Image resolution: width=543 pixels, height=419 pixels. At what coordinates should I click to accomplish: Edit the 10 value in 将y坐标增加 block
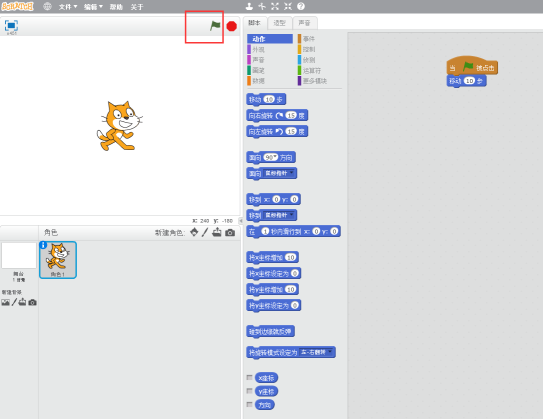click(x=291, y=289)
